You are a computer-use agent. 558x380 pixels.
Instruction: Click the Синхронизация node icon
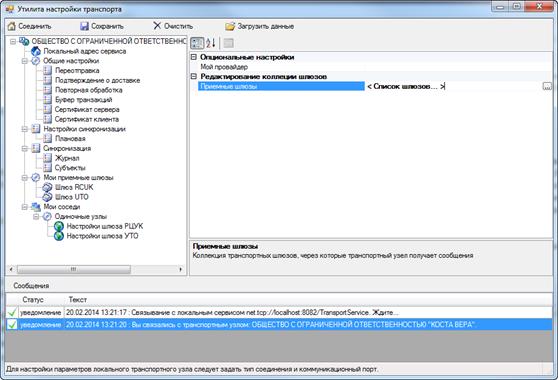click(36, 148)
